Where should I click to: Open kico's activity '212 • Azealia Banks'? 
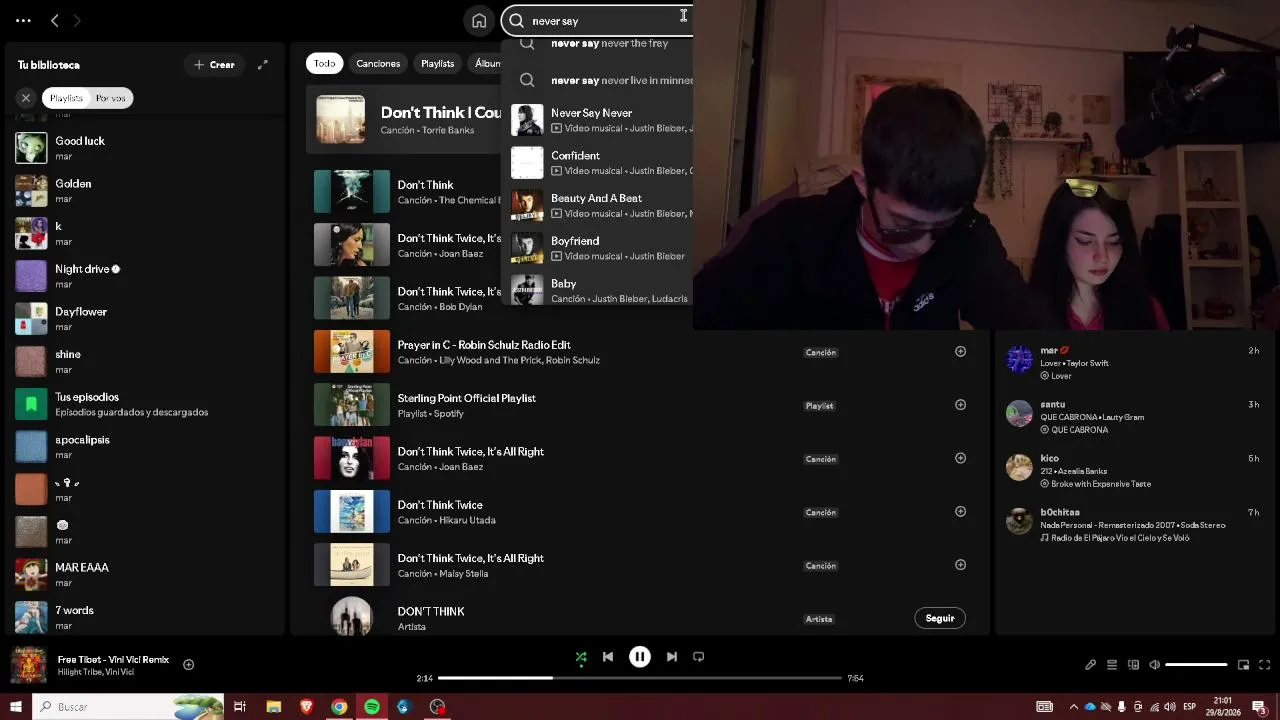pyautogui.click(x=1137, y=471)
